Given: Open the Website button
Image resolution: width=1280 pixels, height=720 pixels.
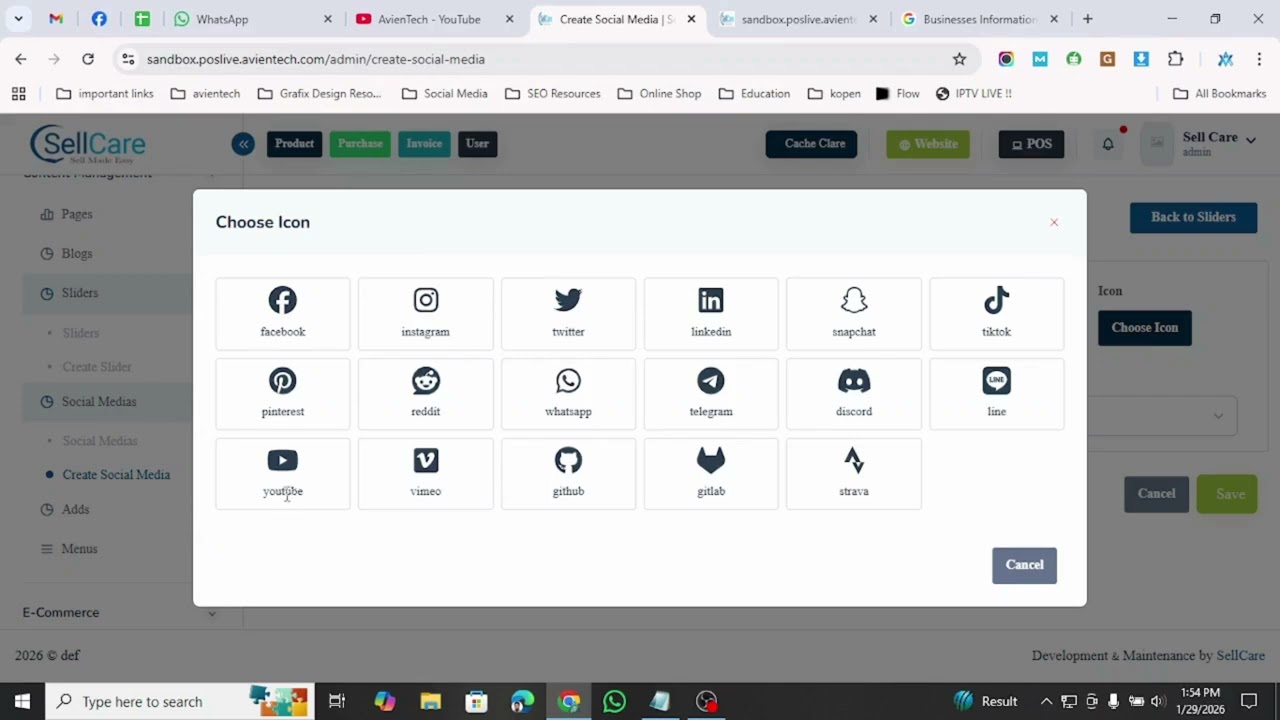Looking at the screenshot, I should (928, 144).
